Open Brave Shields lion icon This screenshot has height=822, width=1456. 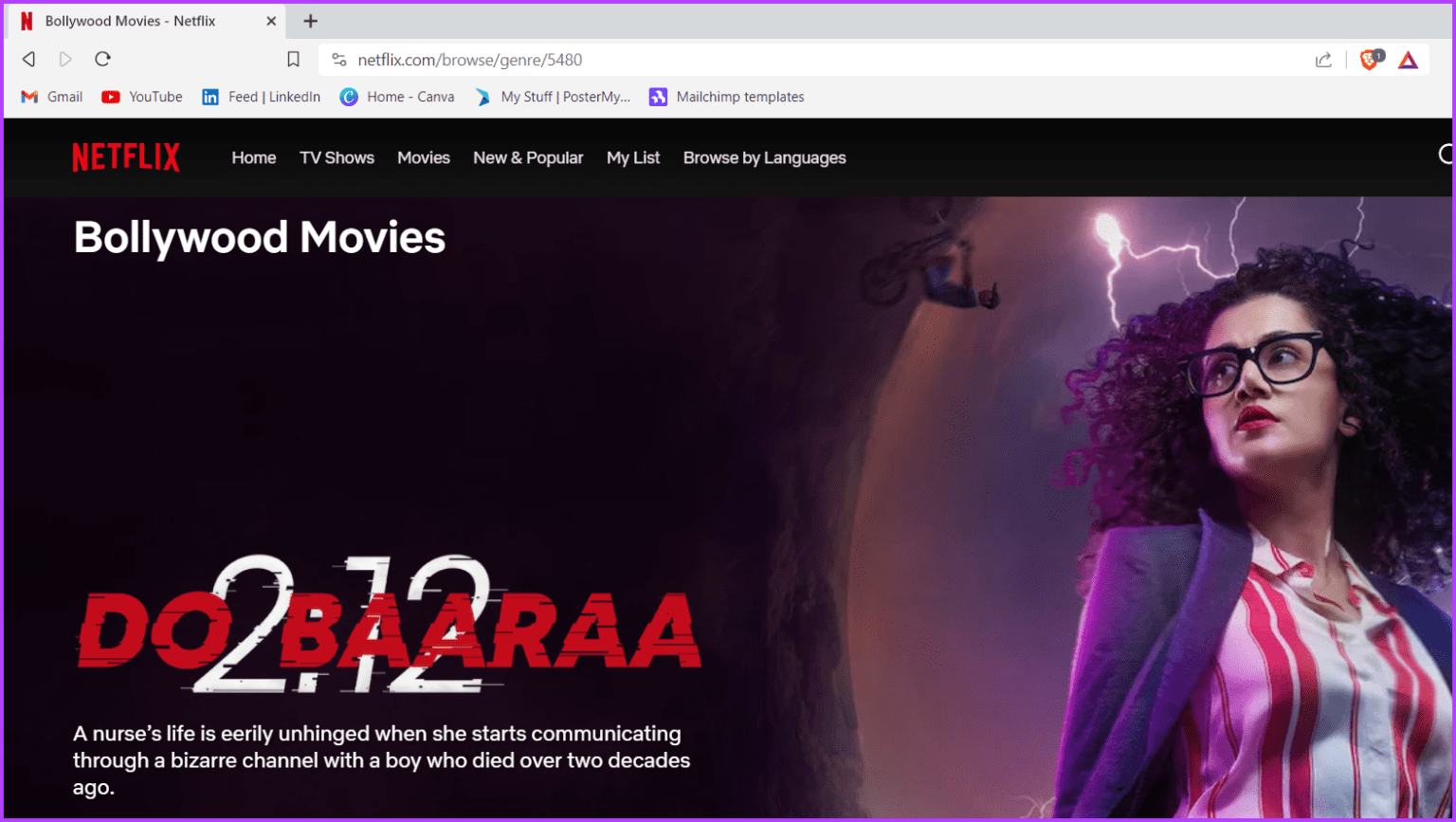pos(1371,60)
